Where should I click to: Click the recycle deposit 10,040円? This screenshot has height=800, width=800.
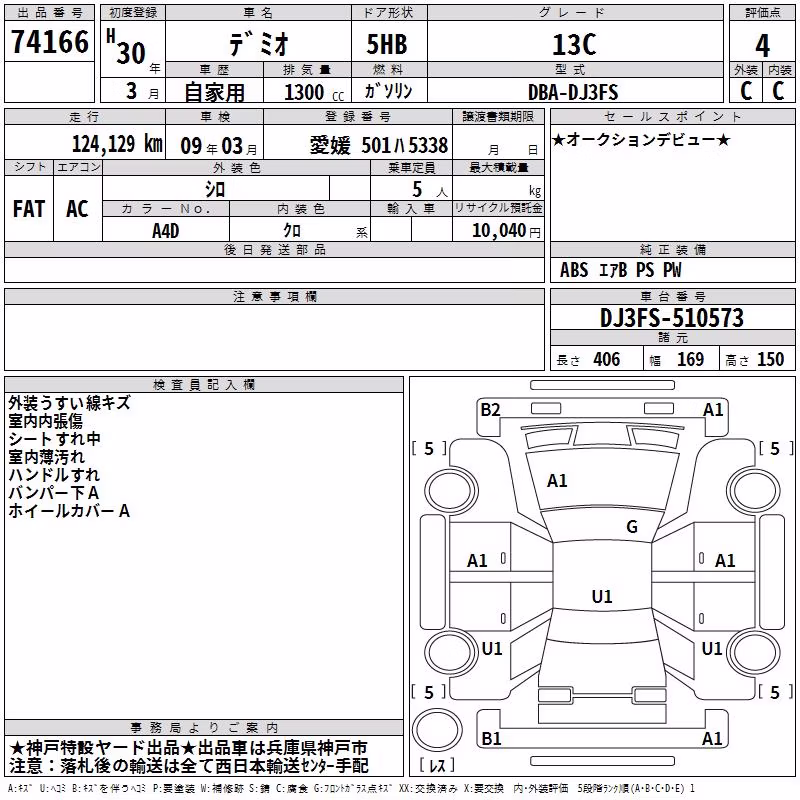coord(506,231)
